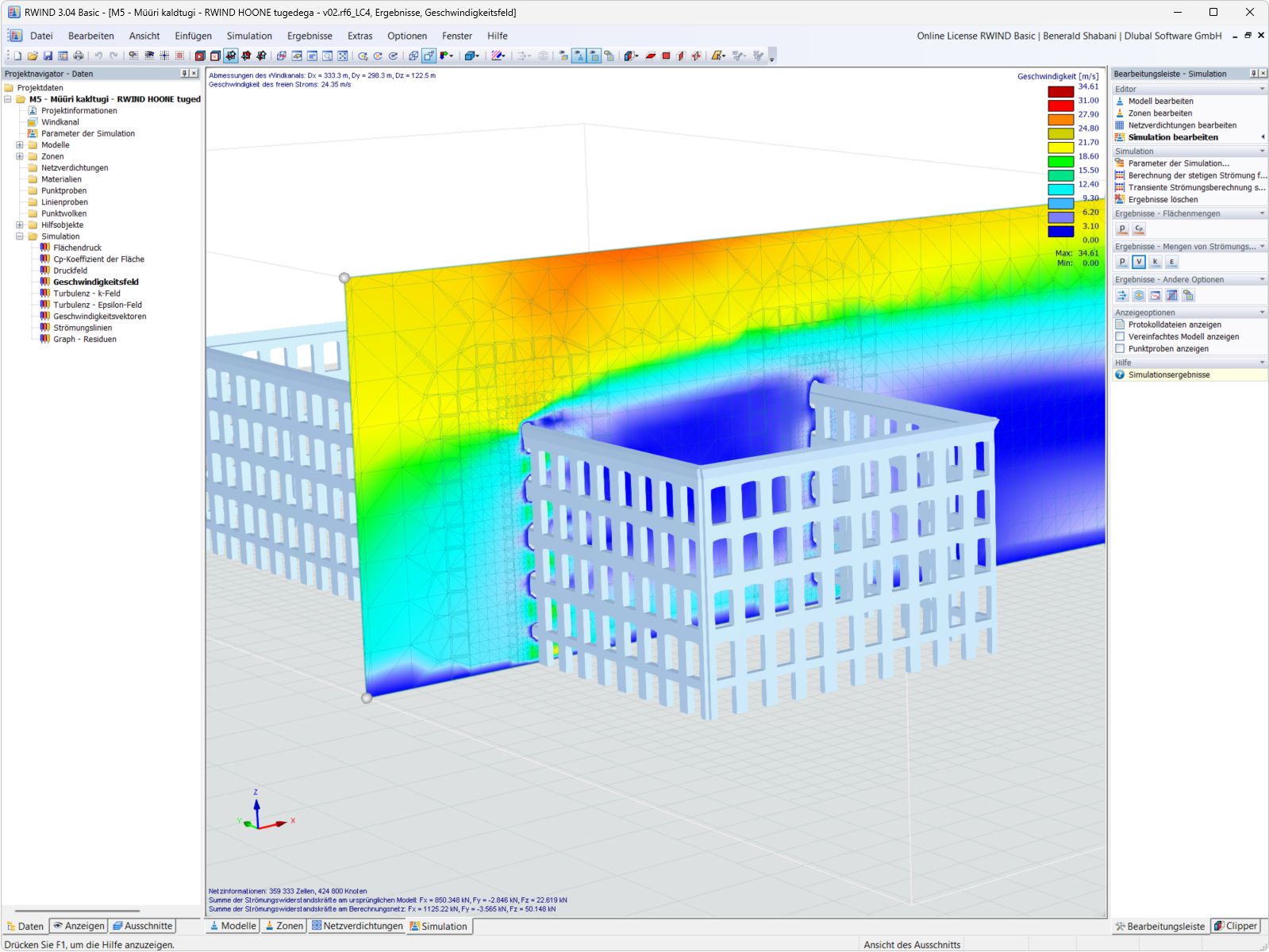Switch to the Anzeigen navigator tab
The width and height of the screenshot is (1269, 952).
click(x=79, y=926)
